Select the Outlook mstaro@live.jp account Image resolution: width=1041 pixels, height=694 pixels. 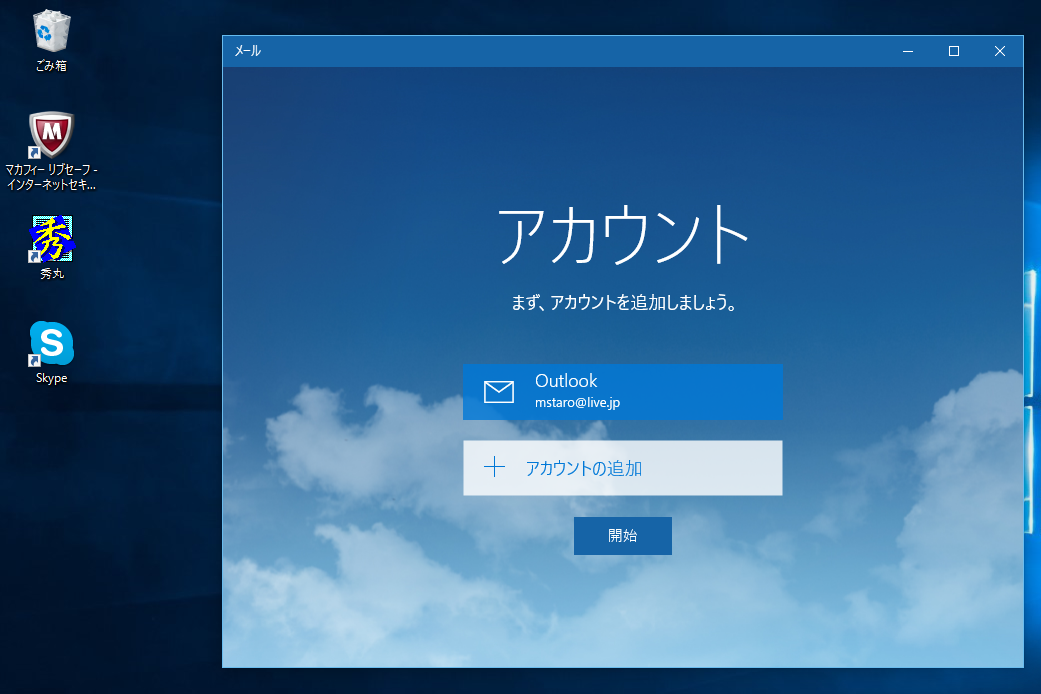(623, 391)
